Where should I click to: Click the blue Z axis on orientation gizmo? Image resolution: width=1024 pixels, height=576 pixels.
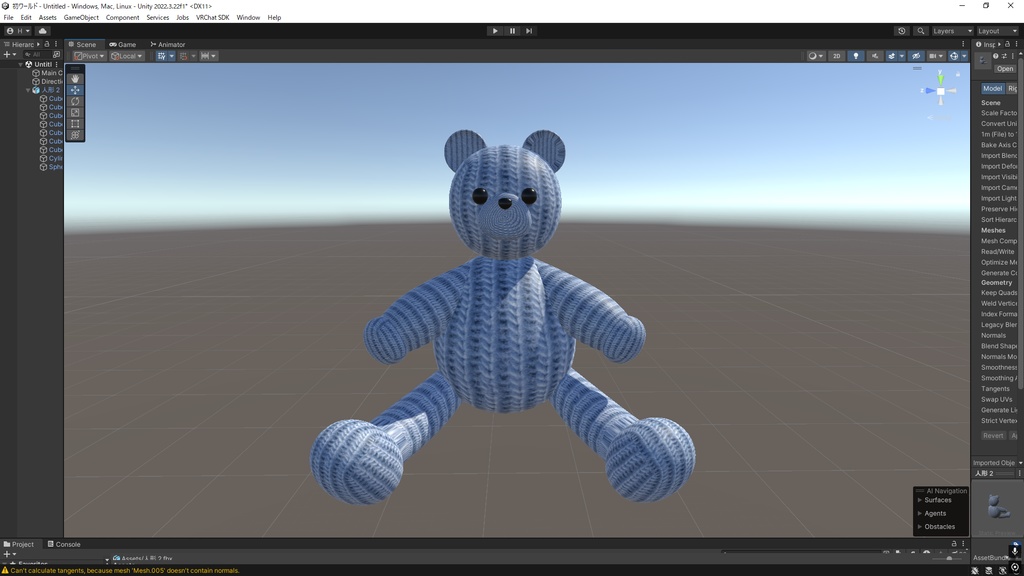click(x=929, y=91)
